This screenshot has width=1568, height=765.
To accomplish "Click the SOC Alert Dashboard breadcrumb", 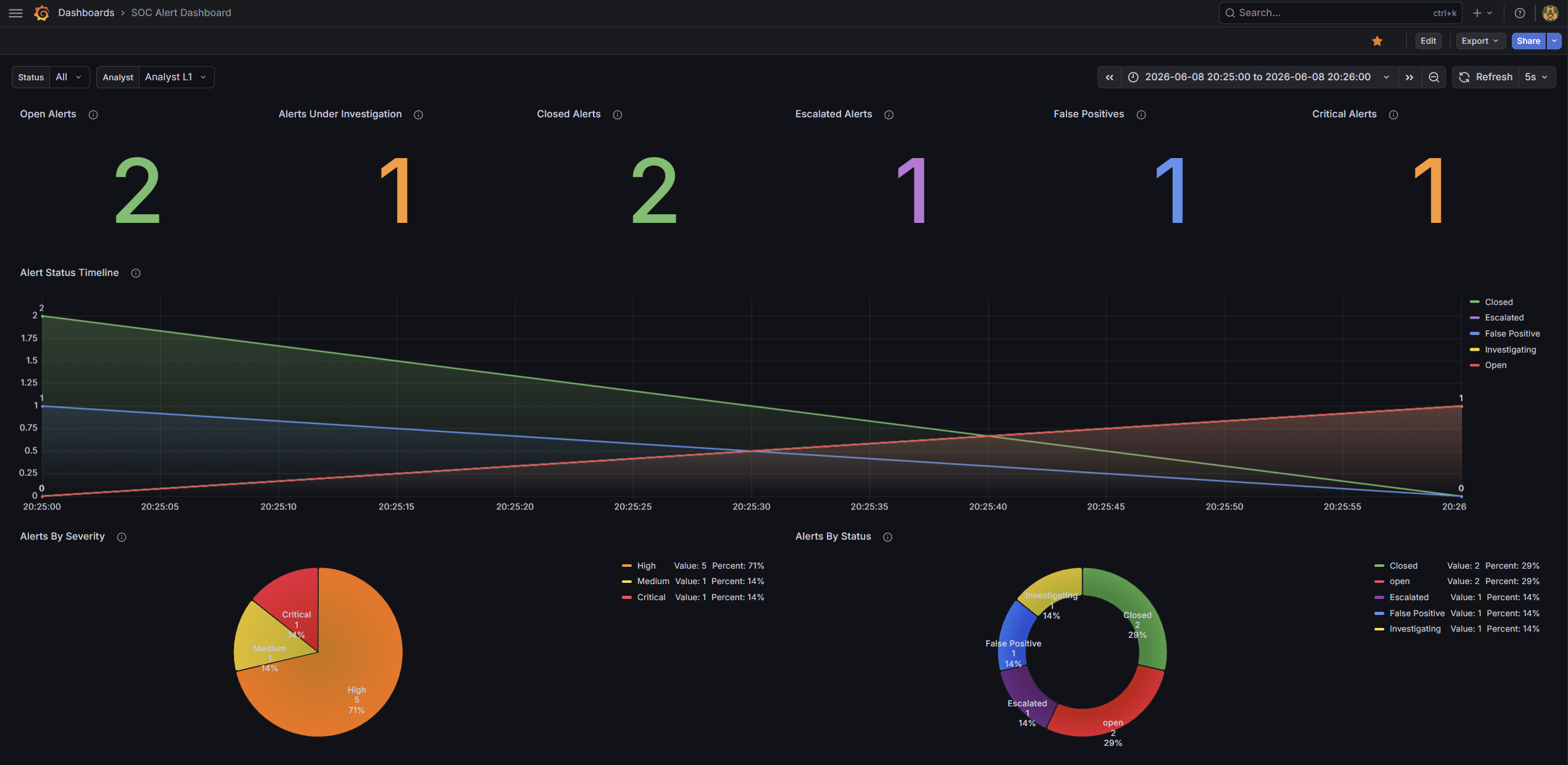I will pos(181,13).
